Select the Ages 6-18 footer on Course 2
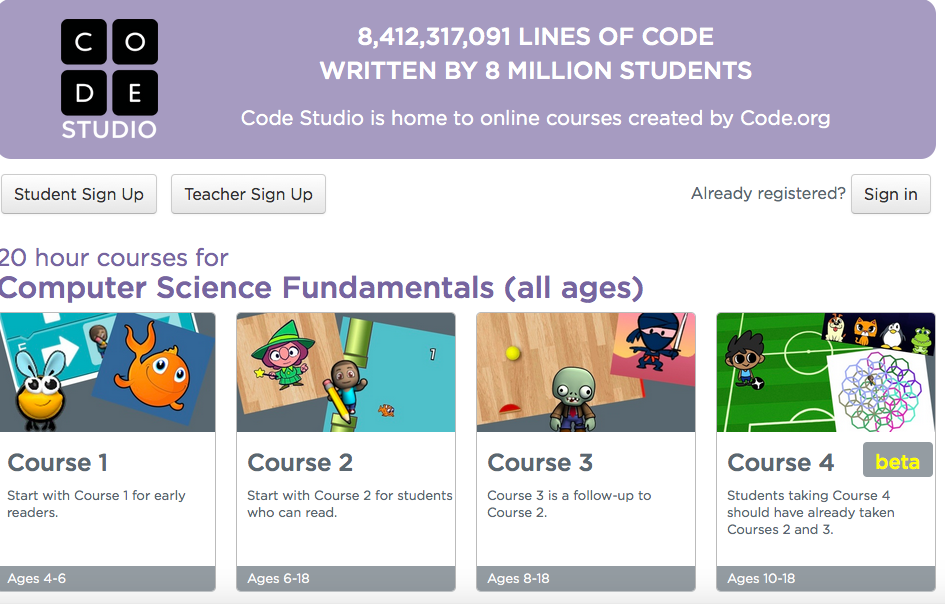Image resolution: width=945 pixels, height=604 pixels. [345, 578]
